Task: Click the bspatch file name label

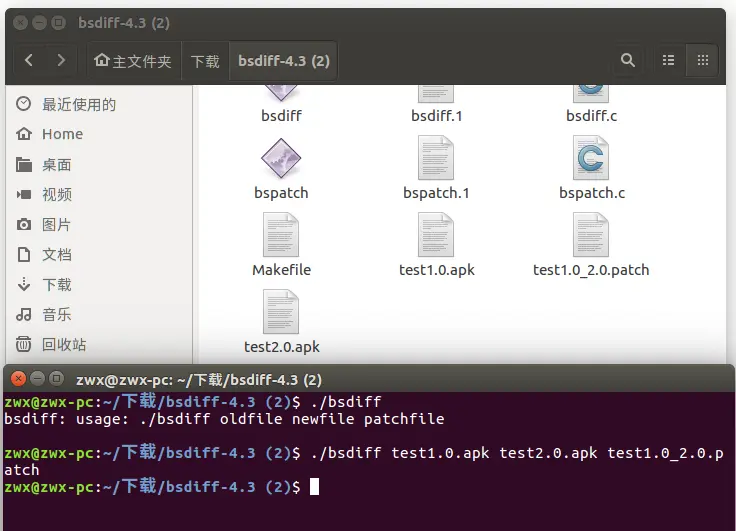Action: [x=281, y=193]
